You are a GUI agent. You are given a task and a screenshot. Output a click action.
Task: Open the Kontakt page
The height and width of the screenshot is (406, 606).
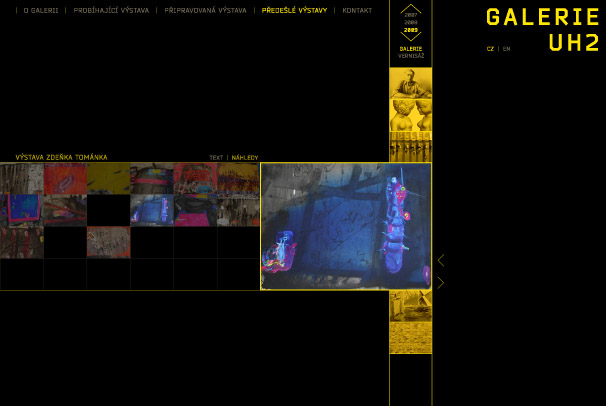point(357,11)
